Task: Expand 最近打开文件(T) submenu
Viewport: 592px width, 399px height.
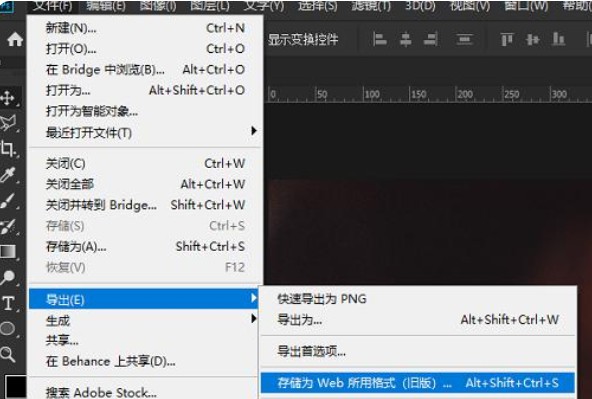Action: tap(145, 132)
